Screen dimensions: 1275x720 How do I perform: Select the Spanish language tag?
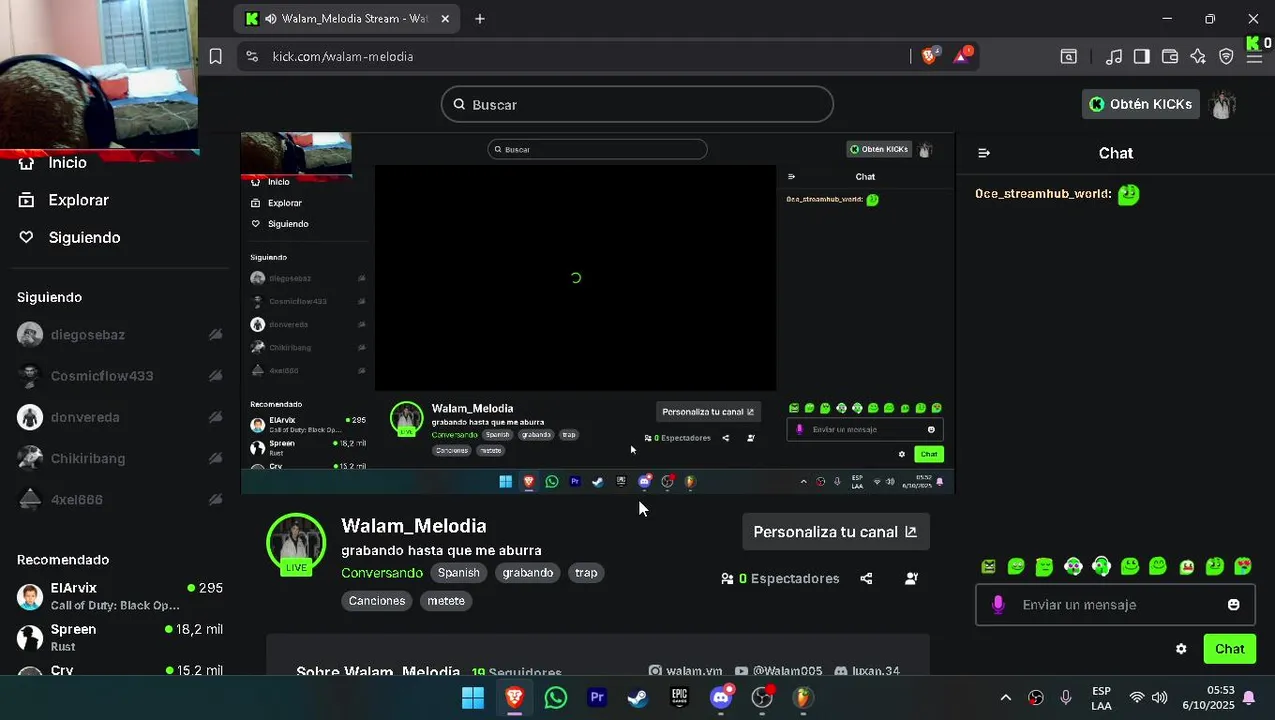(x=459, y=573)
